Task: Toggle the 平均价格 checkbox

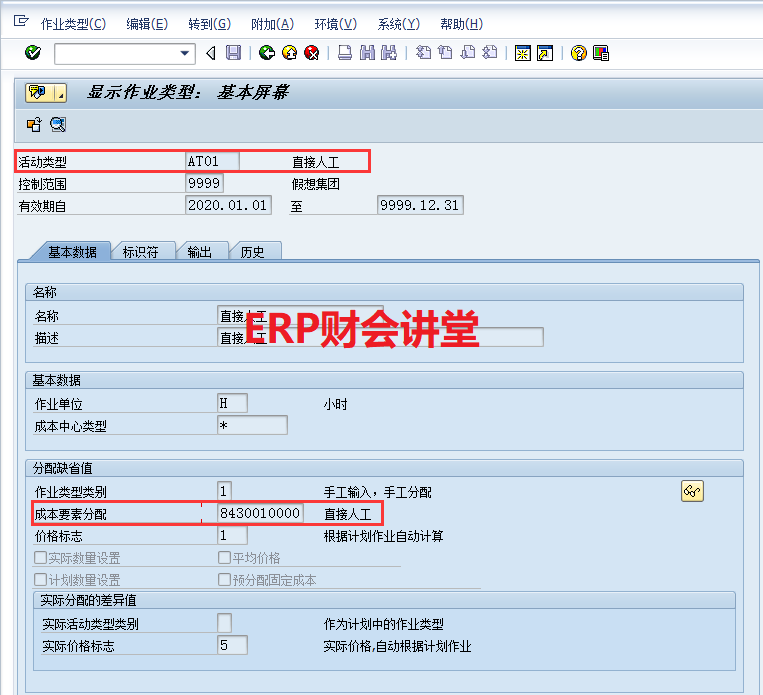Action: click(224, 558)
